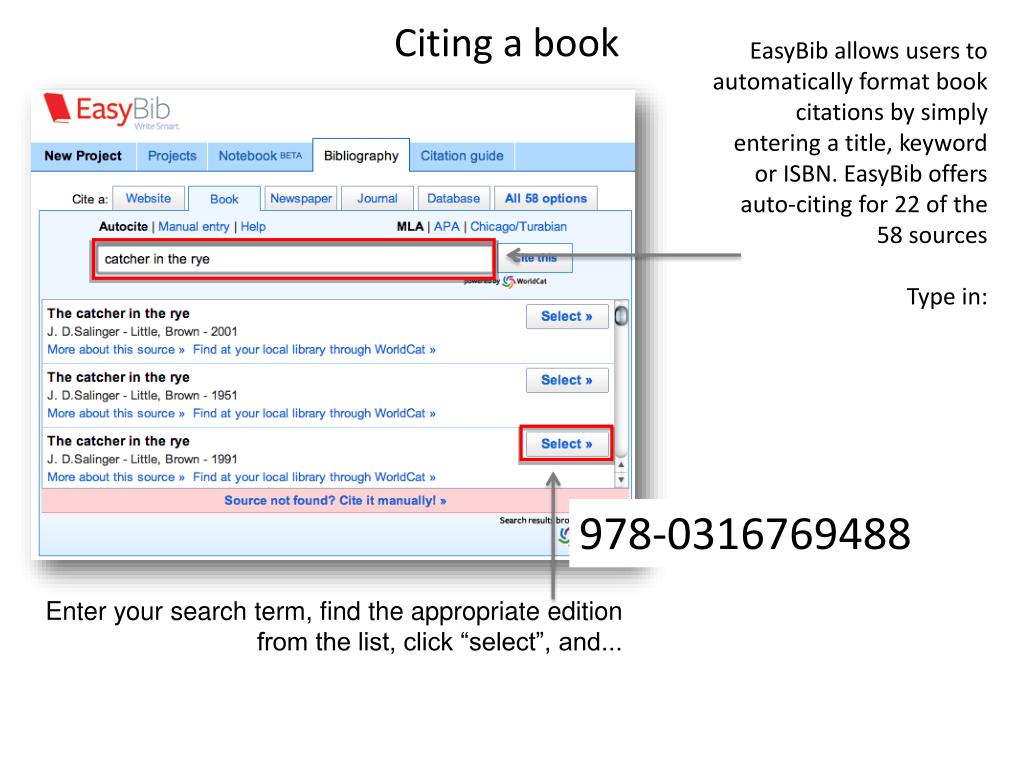Viewport: 1024px width, 768px height.
Task: Select MLA citation style
Action: click(410, 227)
